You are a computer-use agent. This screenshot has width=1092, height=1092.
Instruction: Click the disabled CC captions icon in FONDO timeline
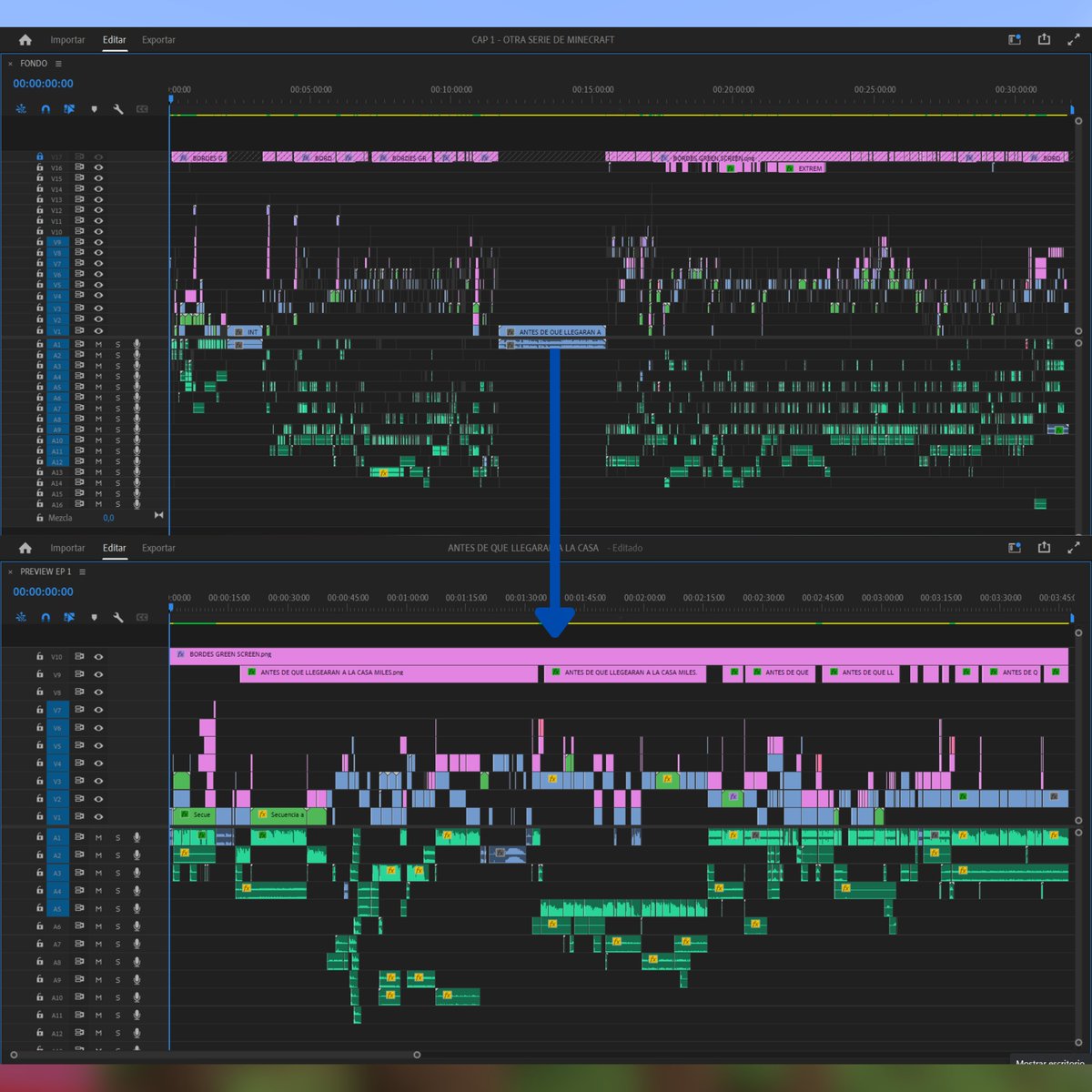[x=142, y=108]
